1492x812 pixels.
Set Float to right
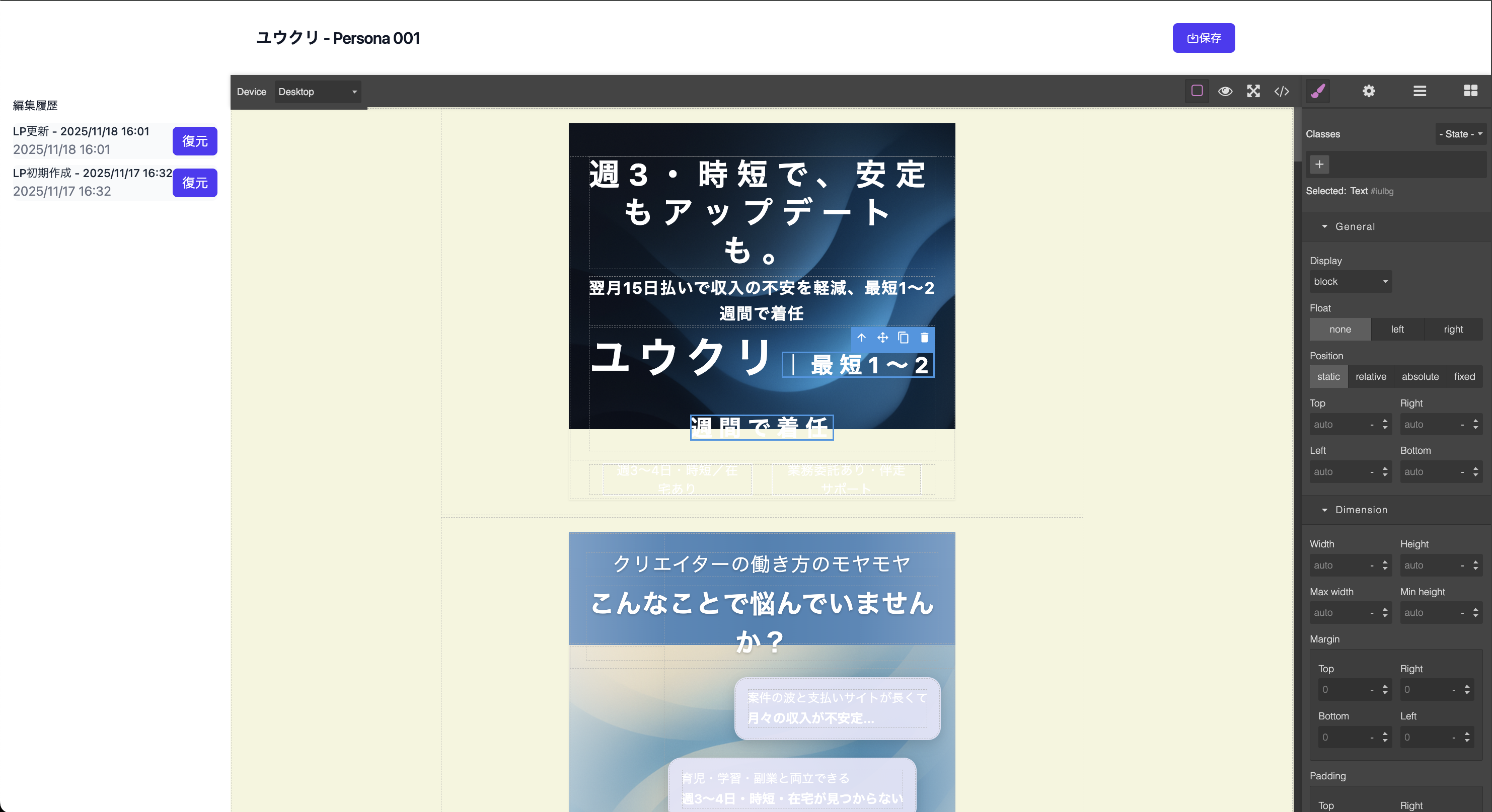pyautogui.click(x=1453, y=329)
